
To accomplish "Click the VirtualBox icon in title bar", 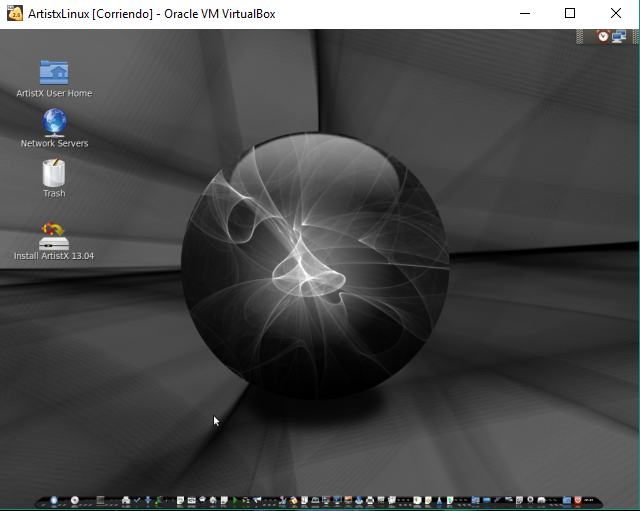I will point(14,14).
